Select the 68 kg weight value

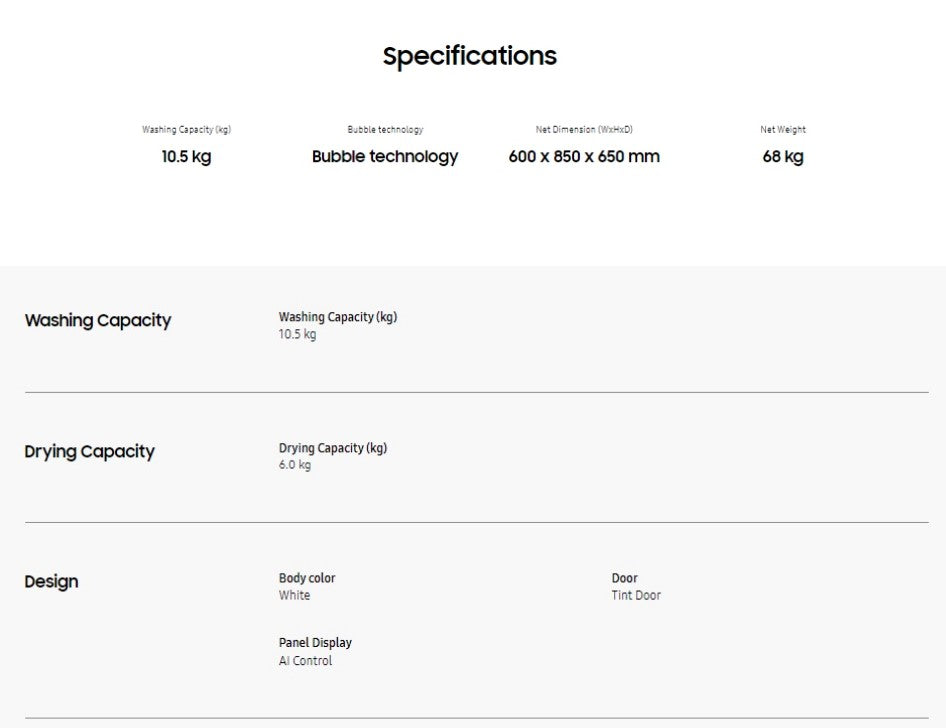(783, 157)
